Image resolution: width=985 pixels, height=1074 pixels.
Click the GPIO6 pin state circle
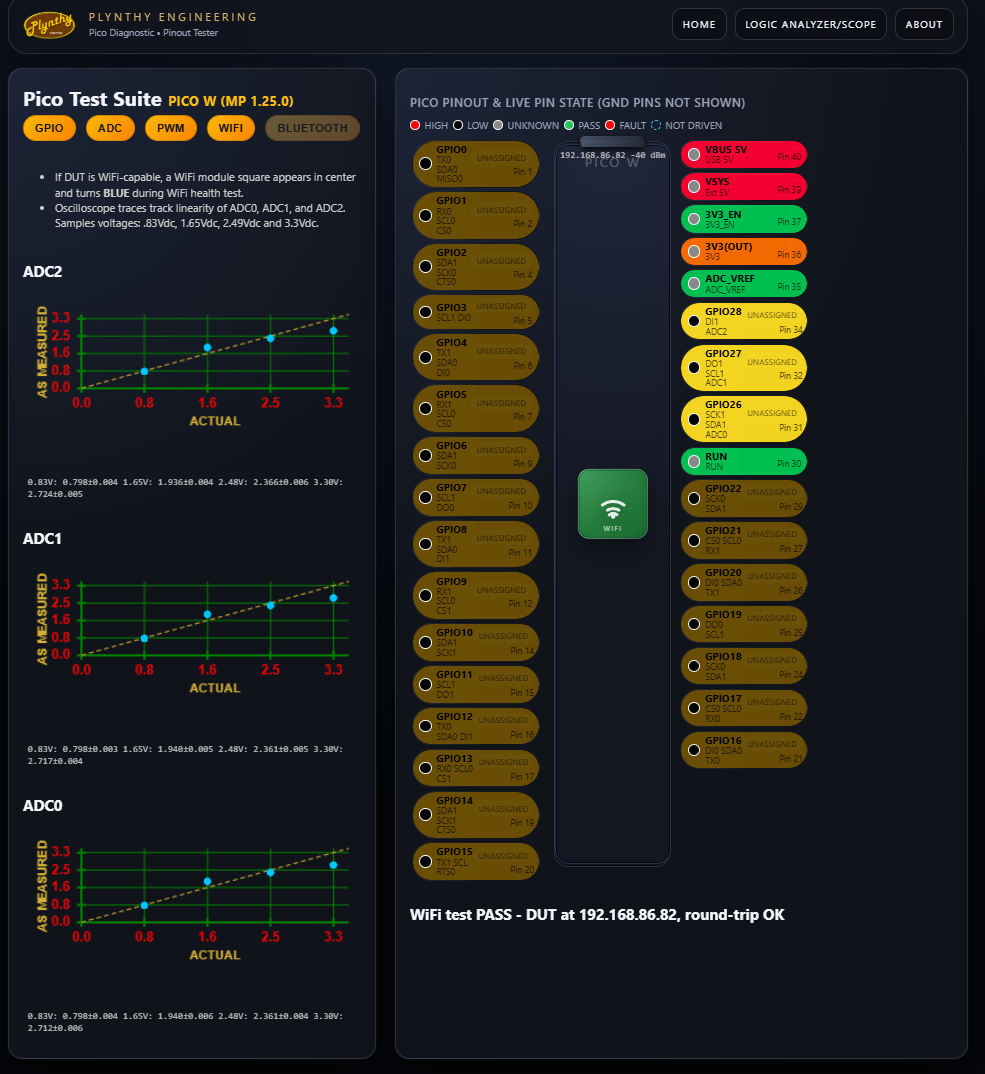pyautogui.click(x=425, y=455)
